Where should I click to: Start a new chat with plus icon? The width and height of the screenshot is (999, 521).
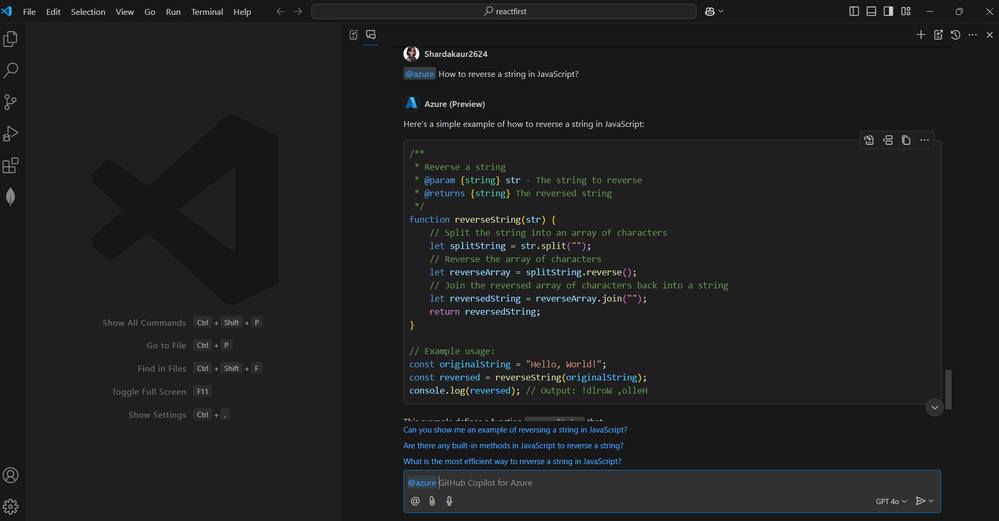[x=921, y=35]
